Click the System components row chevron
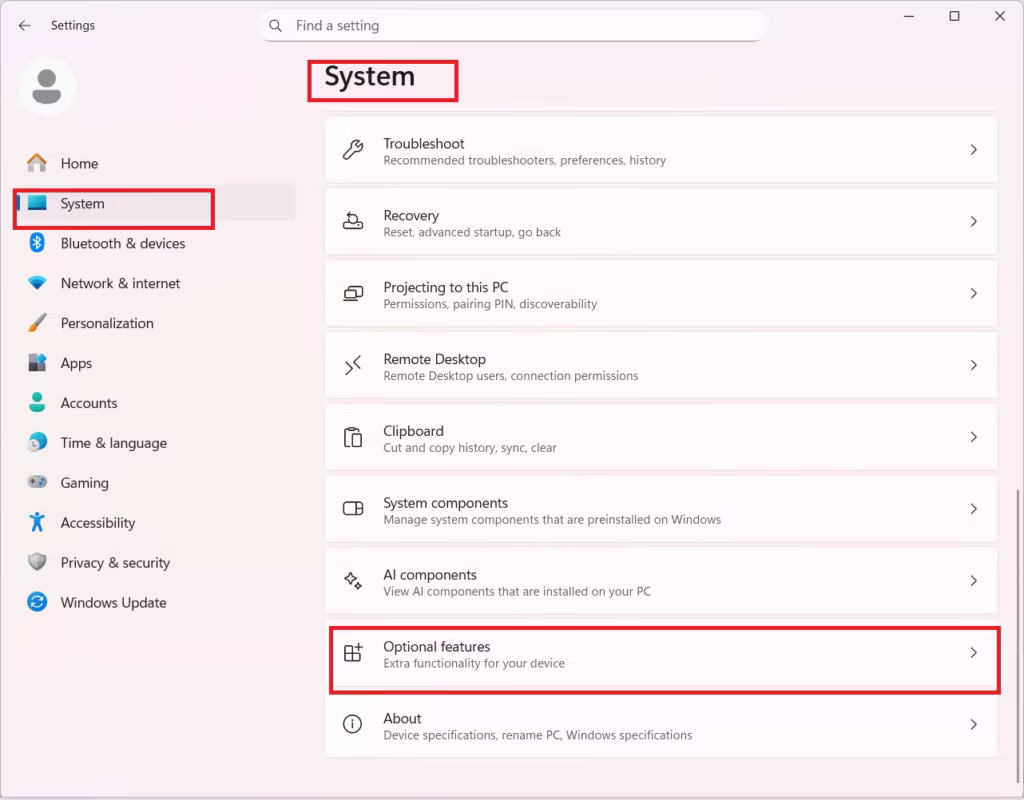Viewport: 1024px width, 800px height. coord(974,509)
